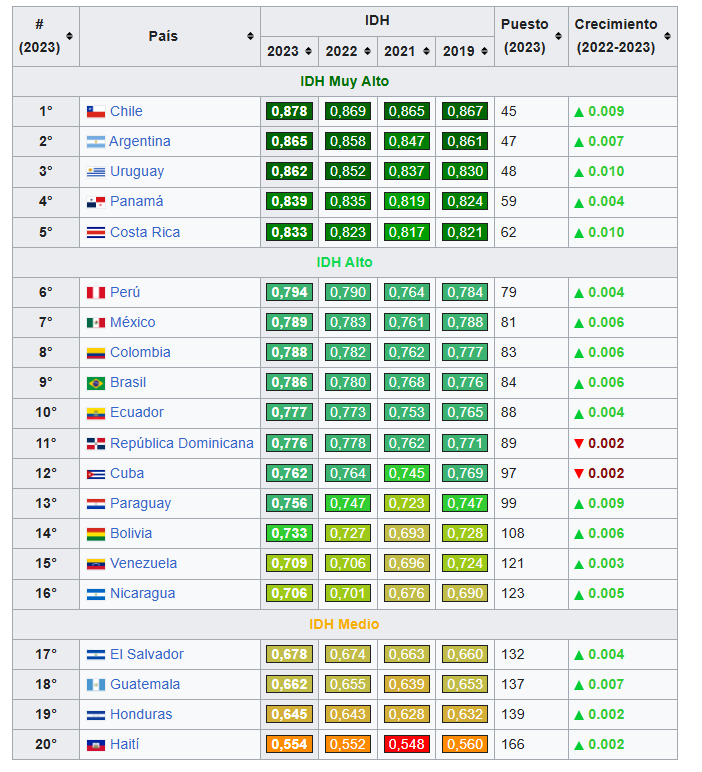
Task: Click rank 20° in first column
Action: point(46,745)
